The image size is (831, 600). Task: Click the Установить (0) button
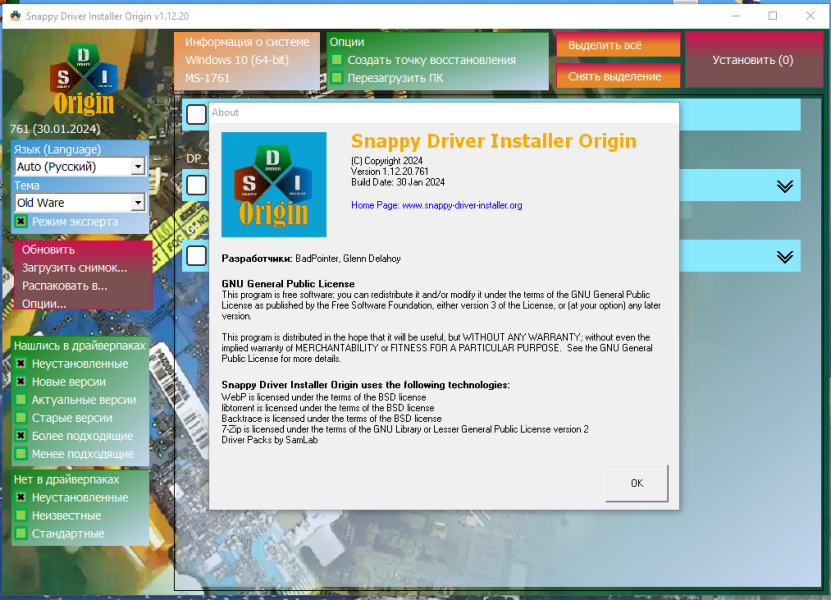753,60
